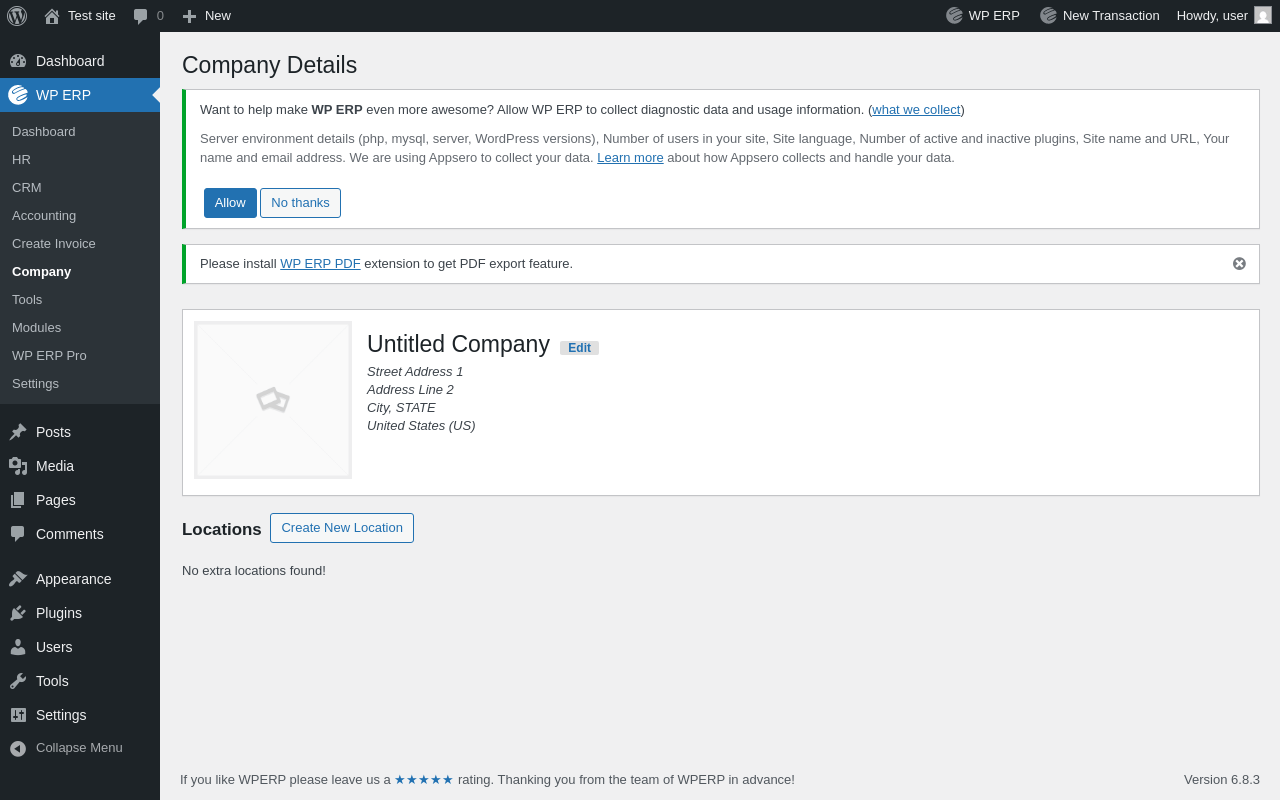Image resolution: width=1280 pixels, height=800 pixels.
Task: Open the Test site home icon
Action: pos(52,16)
